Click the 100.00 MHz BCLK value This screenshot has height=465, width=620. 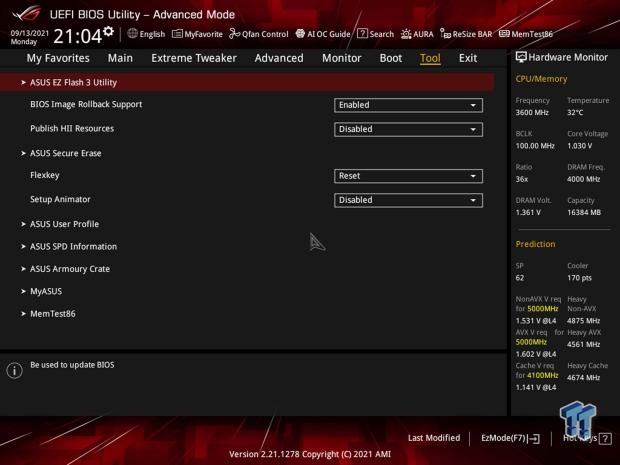pyautogui.click(x=535, y=146)
